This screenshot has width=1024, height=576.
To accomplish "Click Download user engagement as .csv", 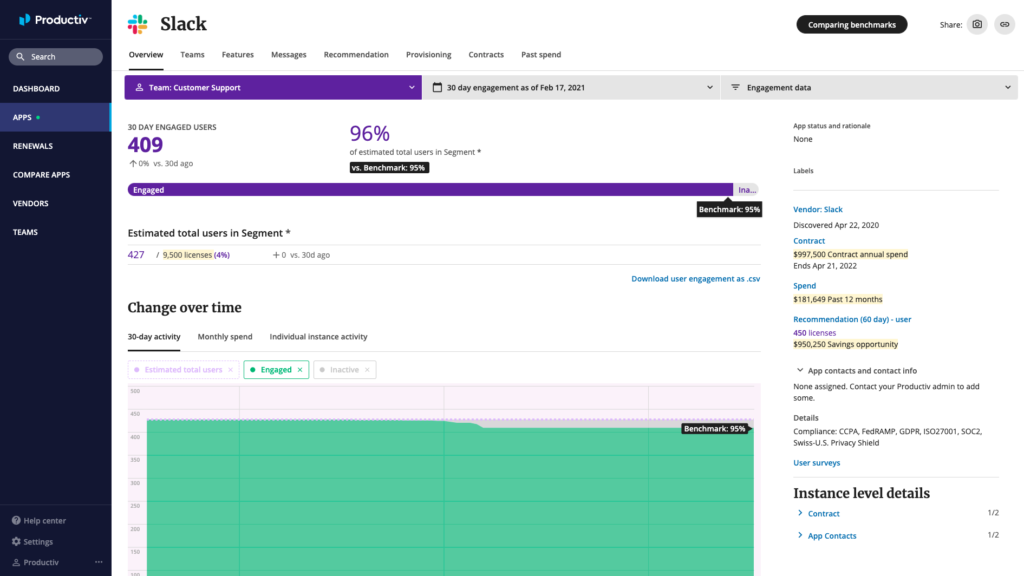I will point(695,279).
